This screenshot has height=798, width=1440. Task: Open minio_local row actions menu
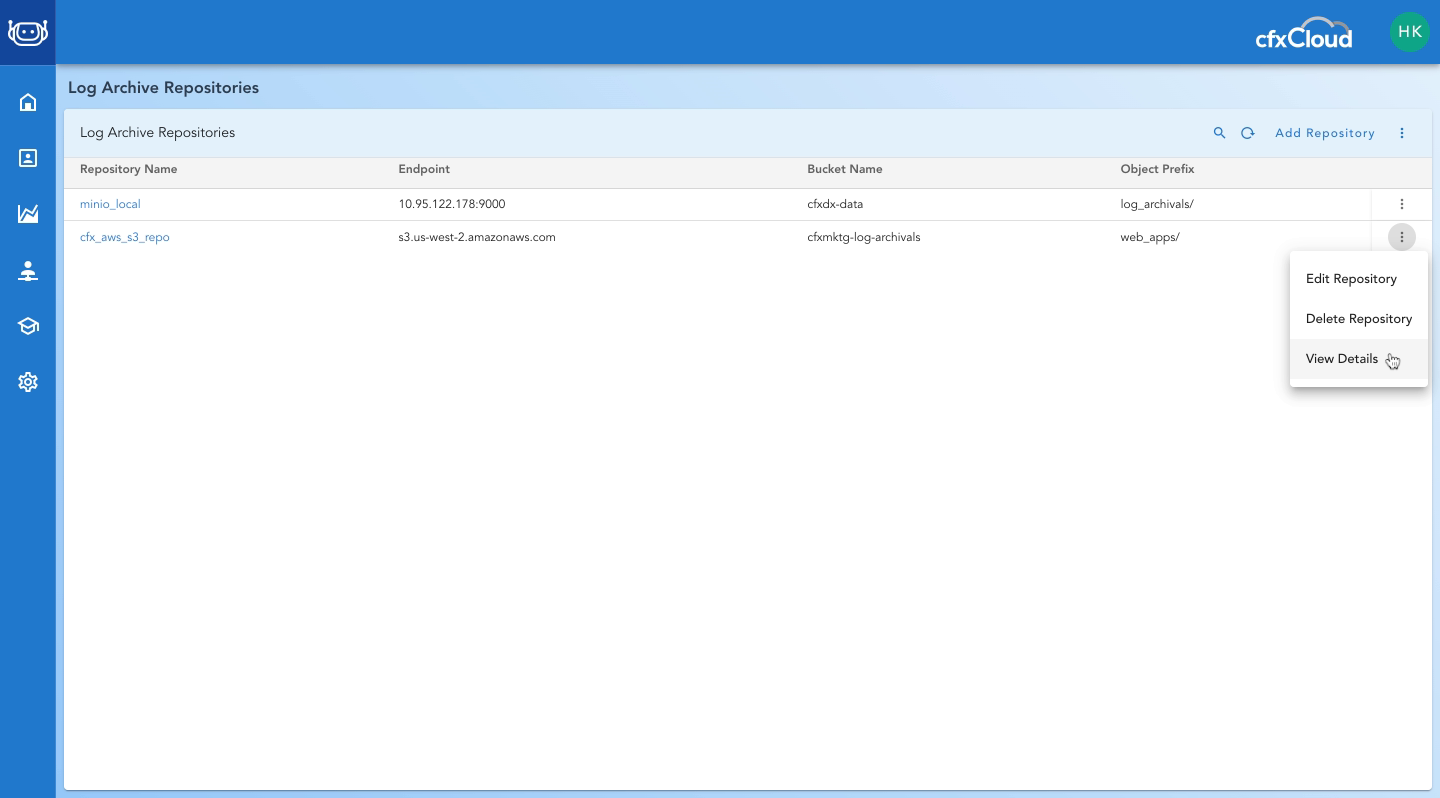[1402, 204]
